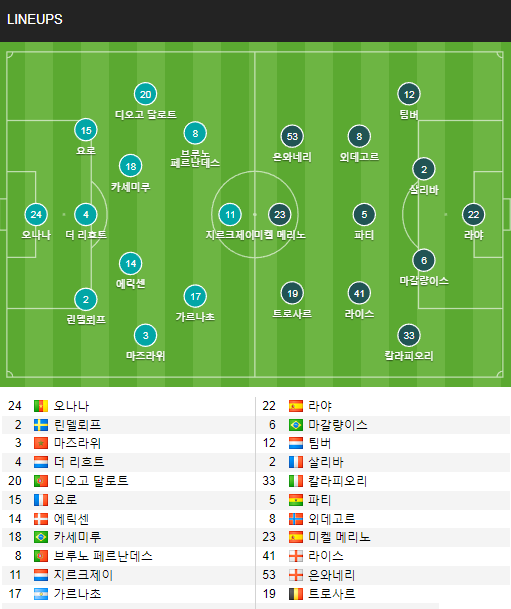Screen dimensions: 511x609
Task: Select player marker 20 디오고 달로트
Action: 145,94
